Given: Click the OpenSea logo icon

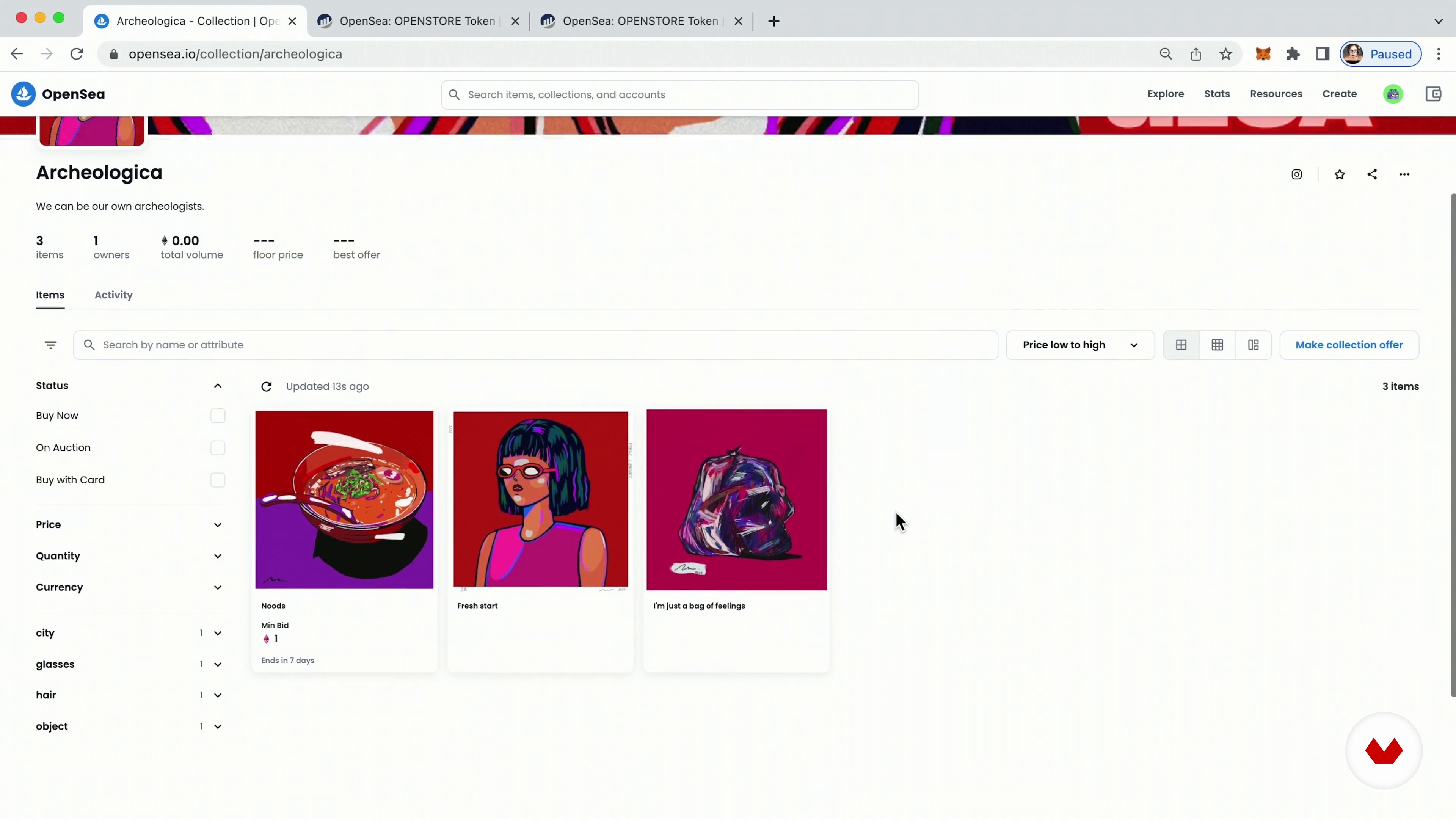Looking at the screenshot, I should (23, 94).
